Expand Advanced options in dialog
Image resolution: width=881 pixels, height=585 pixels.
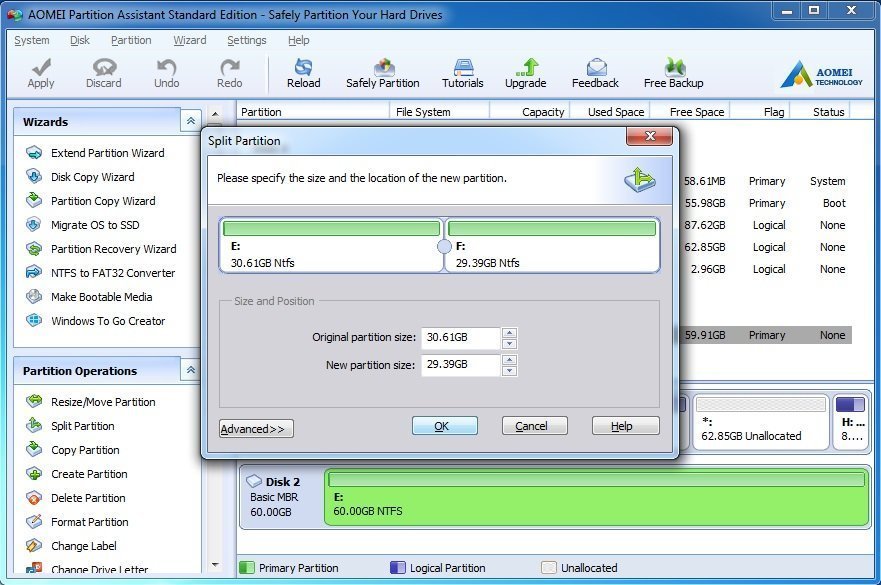256,429
